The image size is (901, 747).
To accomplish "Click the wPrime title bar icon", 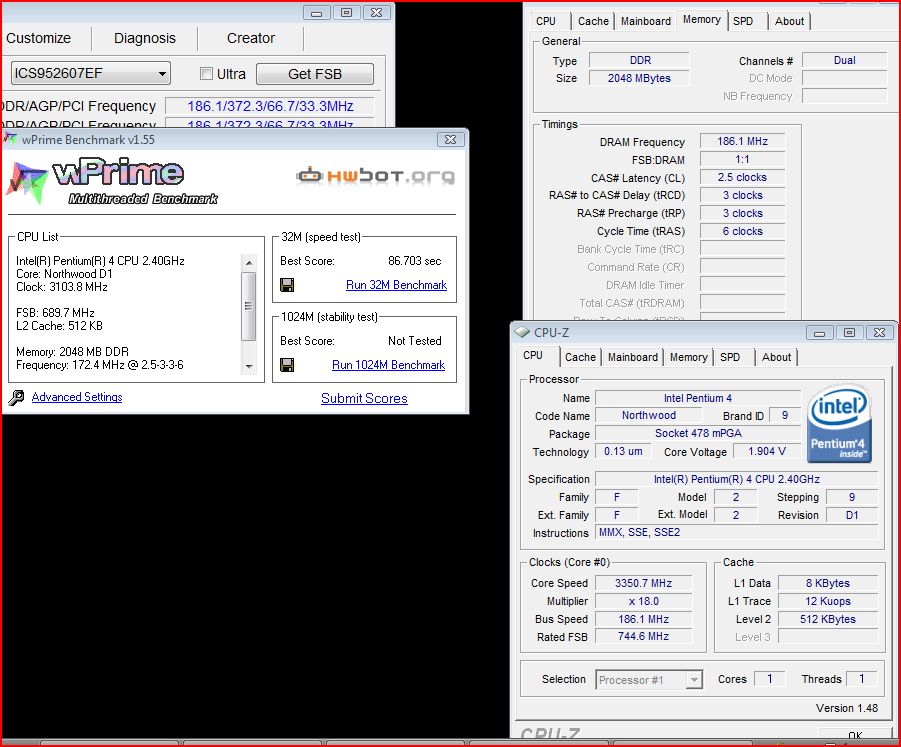I will click(x=10, y=138).
